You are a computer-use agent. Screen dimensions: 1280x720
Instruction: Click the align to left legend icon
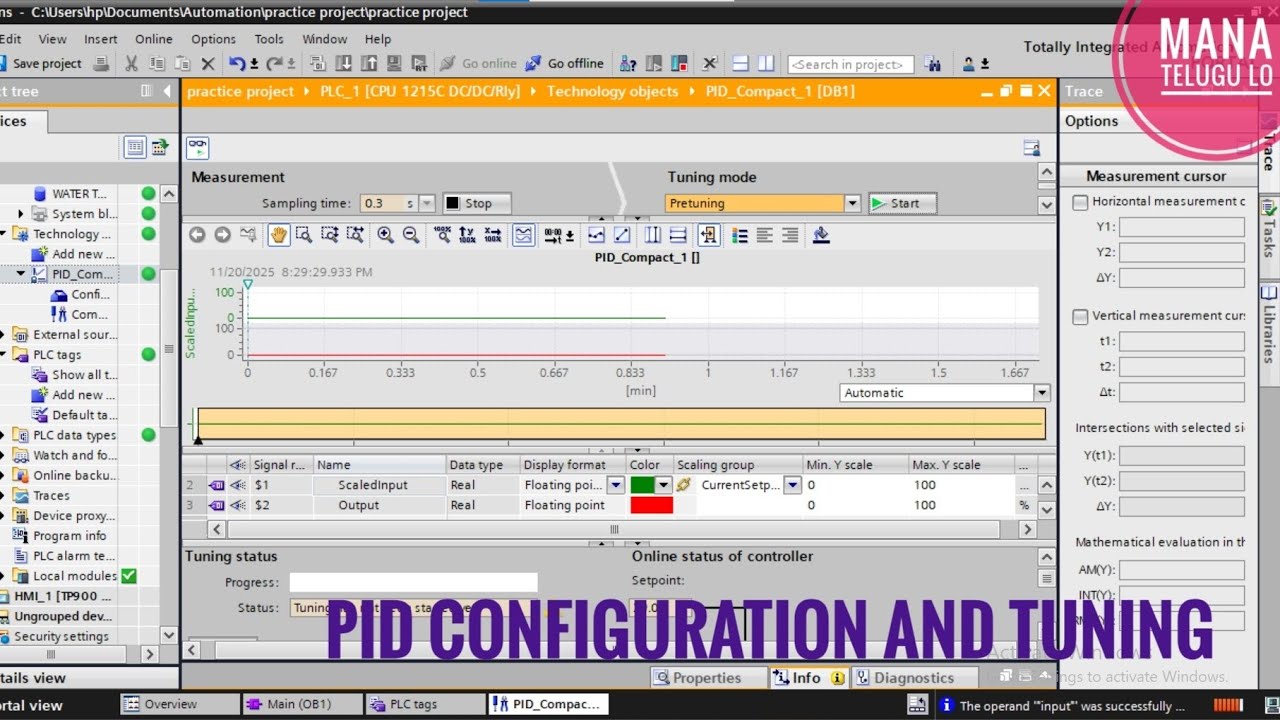(x=765, y=235)
